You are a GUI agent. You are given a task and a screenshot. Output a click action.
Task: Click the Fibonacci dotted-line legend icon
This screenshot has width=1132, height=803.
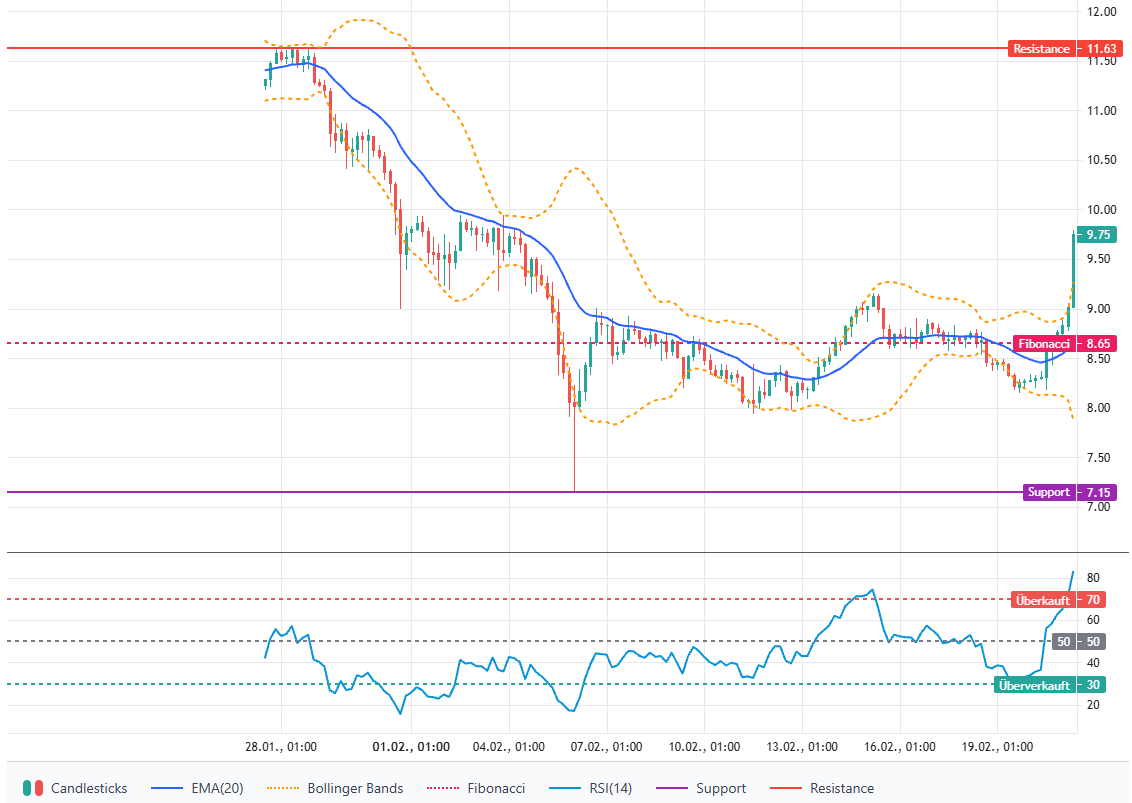coord(441,788)
